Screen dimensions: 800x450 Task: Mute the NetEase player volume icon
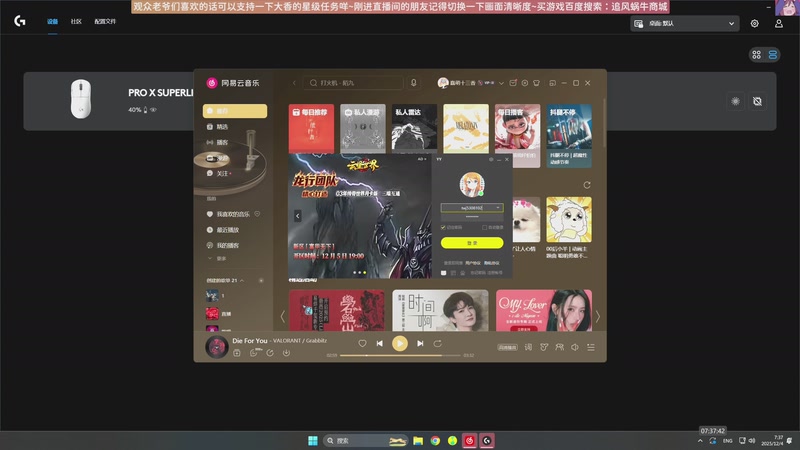click(x=574, y=347)
